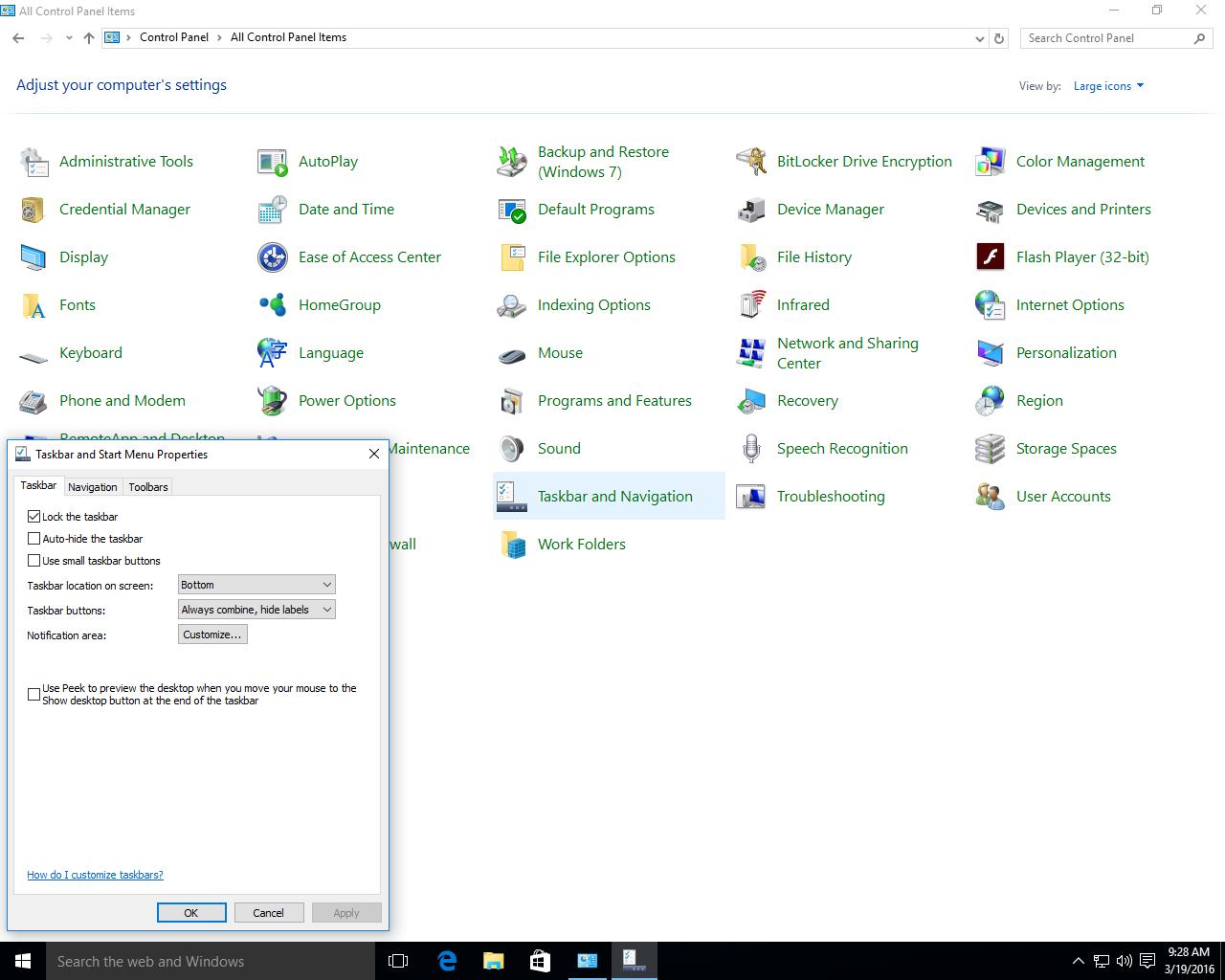
Task: Open the Speech Recognition microphone icon
Action: click(751, 449)
